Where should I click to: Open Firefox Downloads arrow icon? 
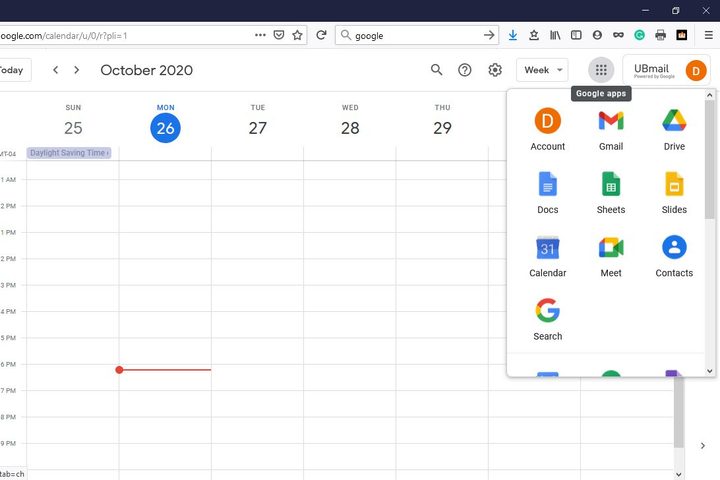pyautogui.click(x=513, y=35)
